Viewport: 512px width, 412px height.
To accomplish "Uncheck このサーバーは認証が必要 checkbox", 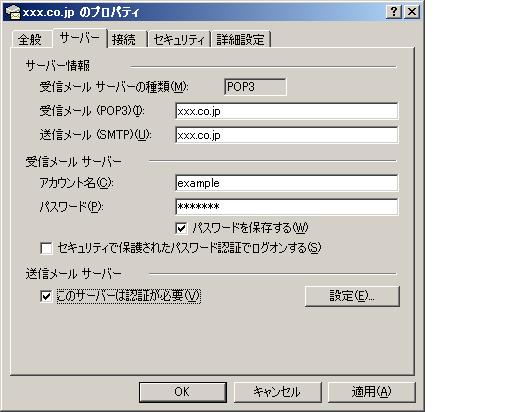I will (x=46, y=296).
